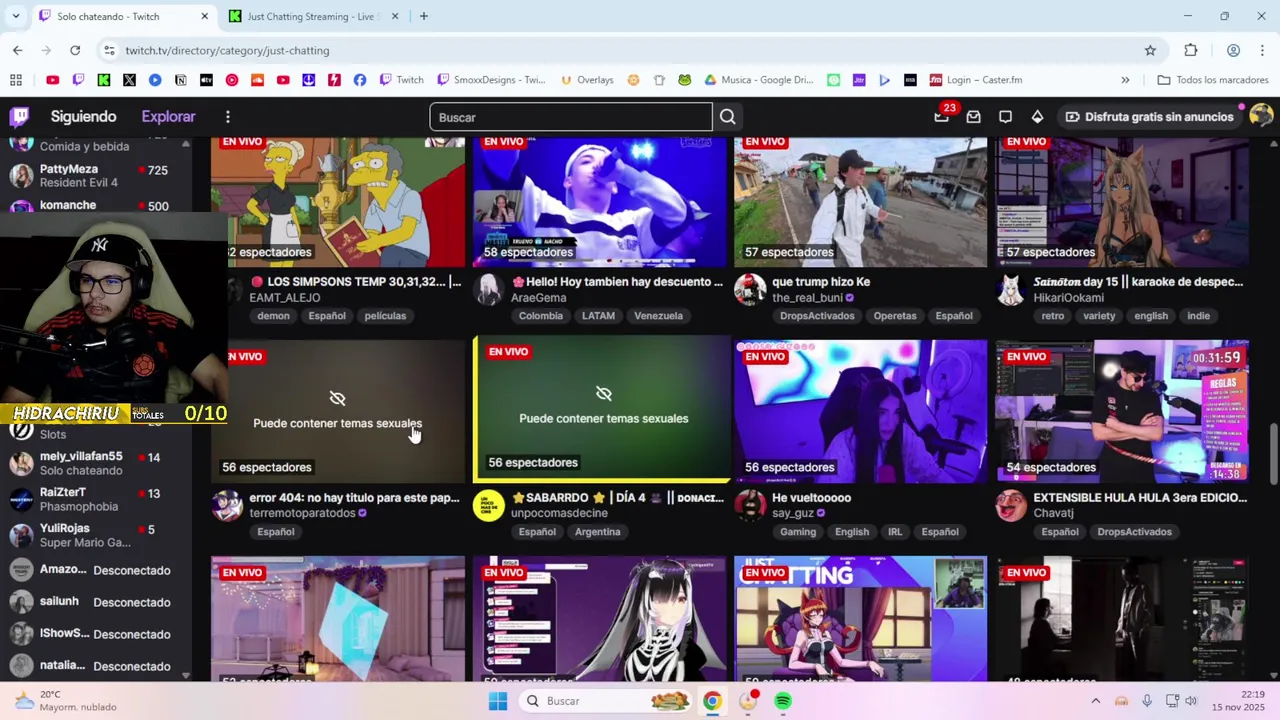Open notifications inbox with 23 badge

pos(942,117)
